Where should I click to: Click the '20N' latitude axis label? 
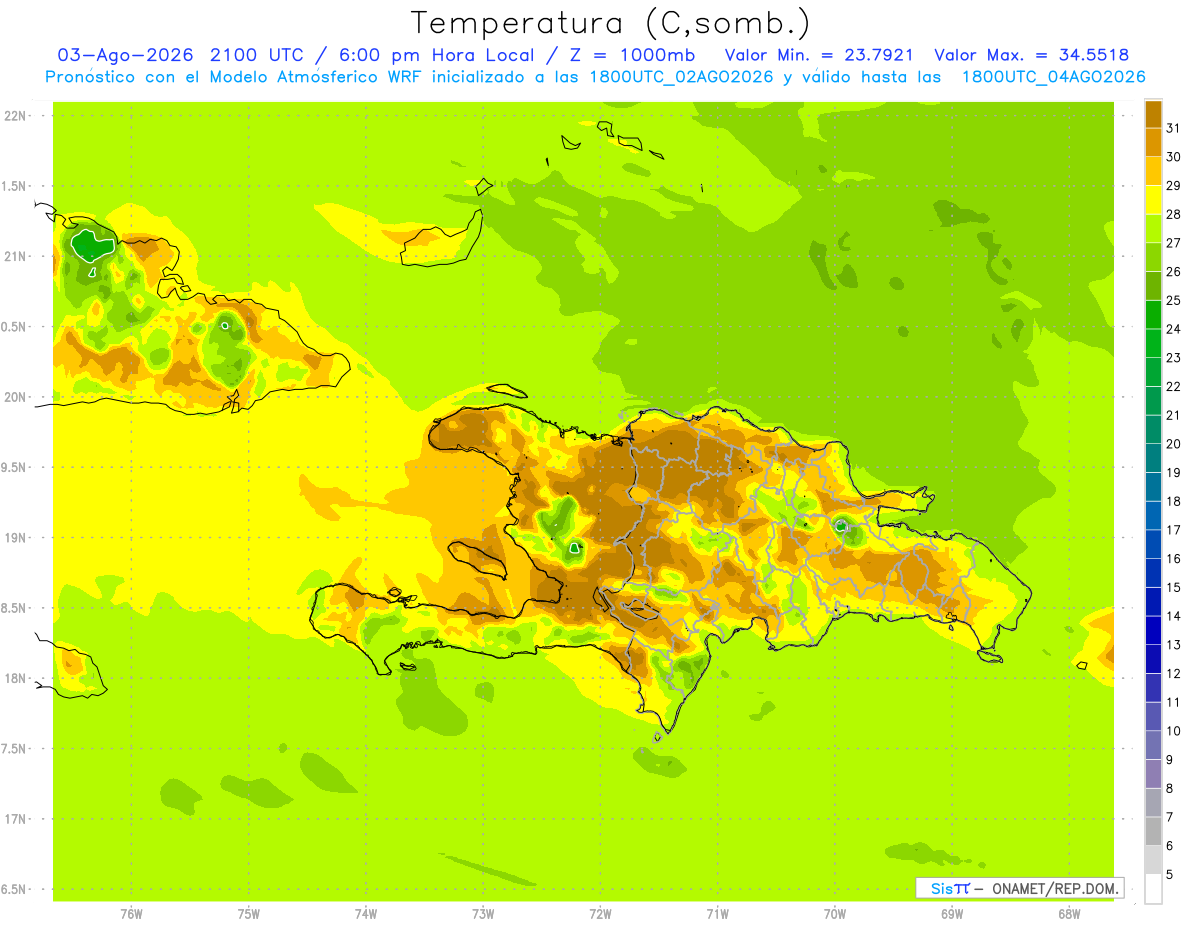tap(16, 397)
